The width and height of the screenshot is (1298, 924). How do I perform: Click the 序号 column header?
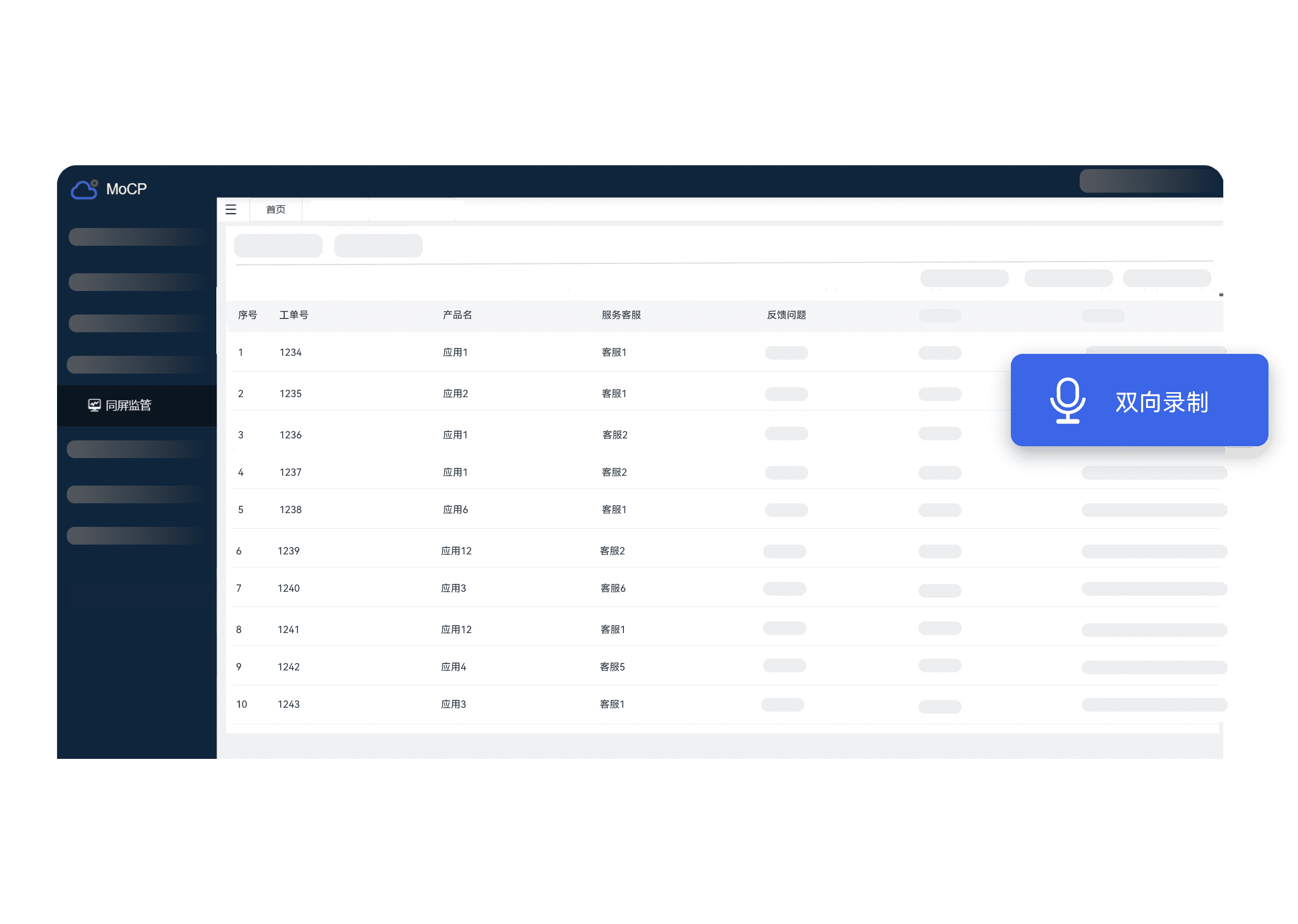coord(247,315)
